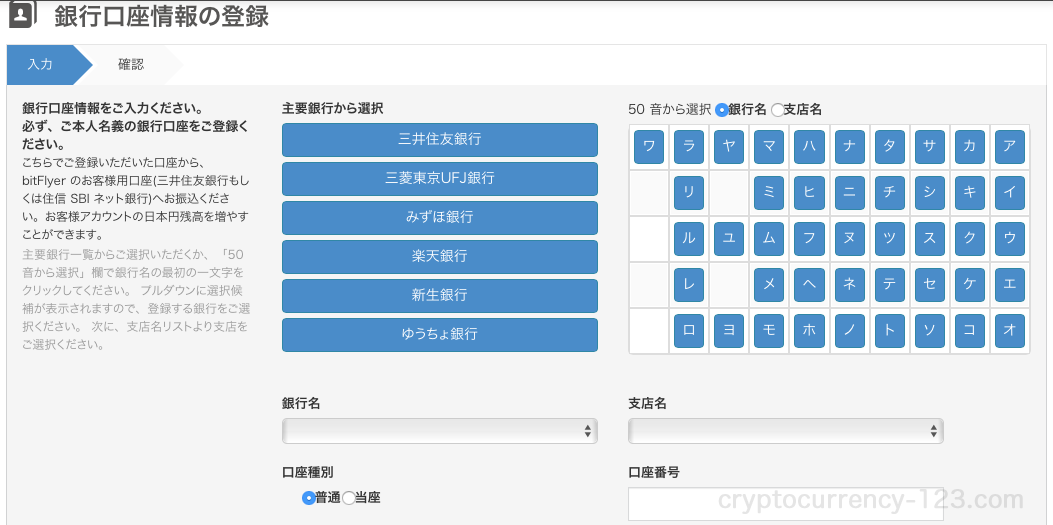Viewport: 1053px width, 525px height.
Task: Switch to the 確認 step tab
Action: pyautogui.click(x=131, y=65)
